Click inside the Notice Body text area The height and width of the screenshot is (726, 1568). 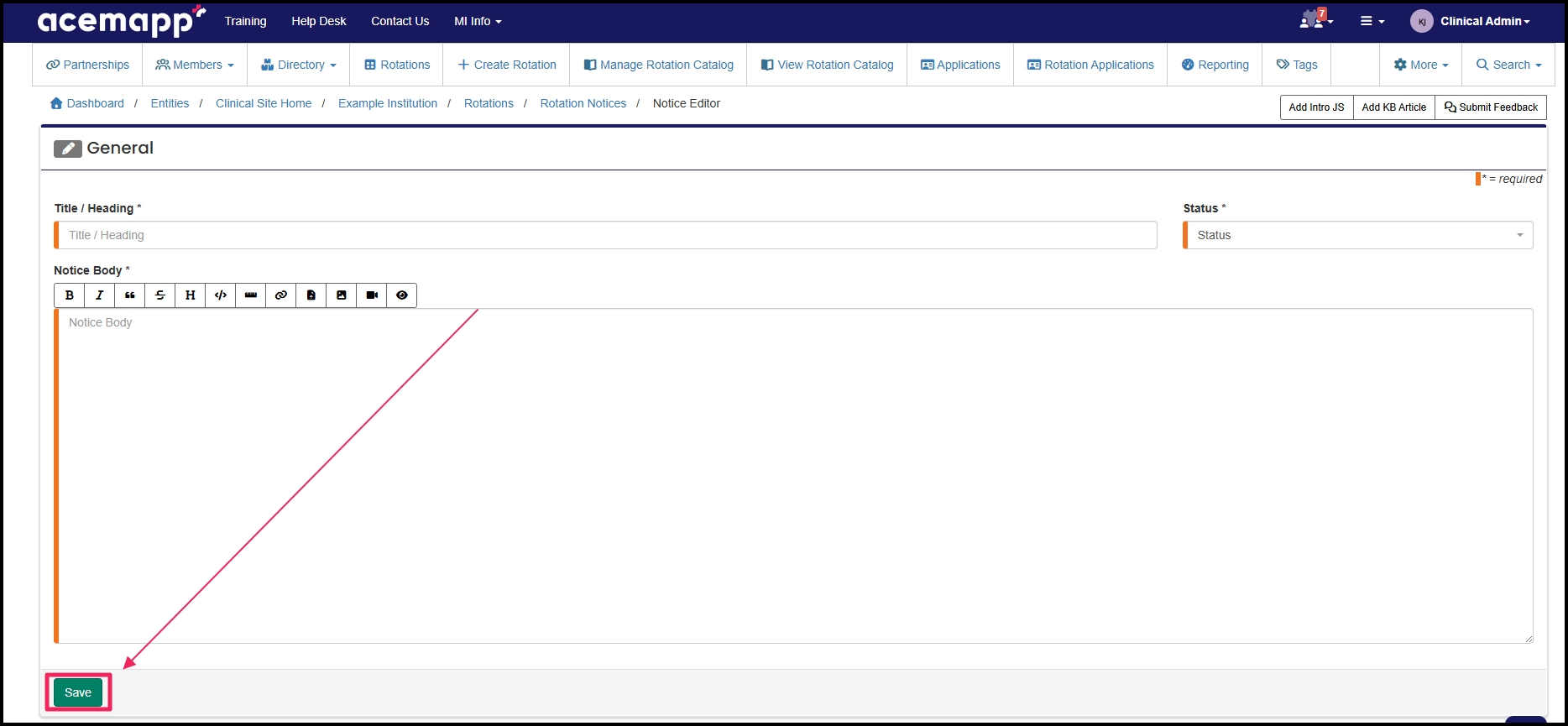(x=794, y=476)
